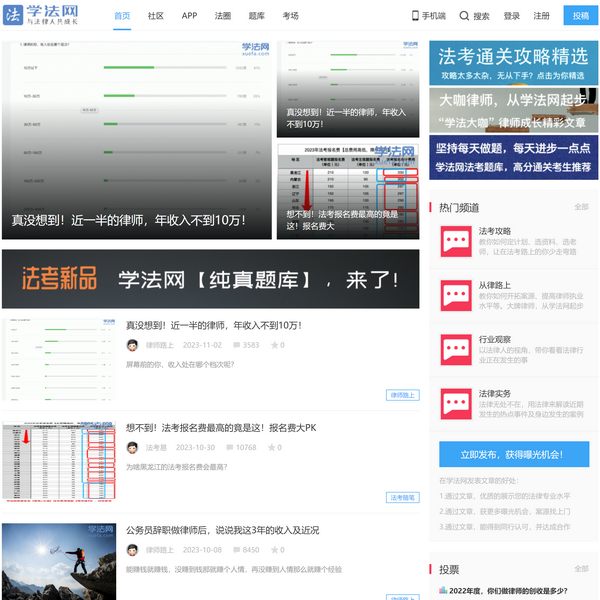Open the 题库 navigation tab

coord(257,16)
